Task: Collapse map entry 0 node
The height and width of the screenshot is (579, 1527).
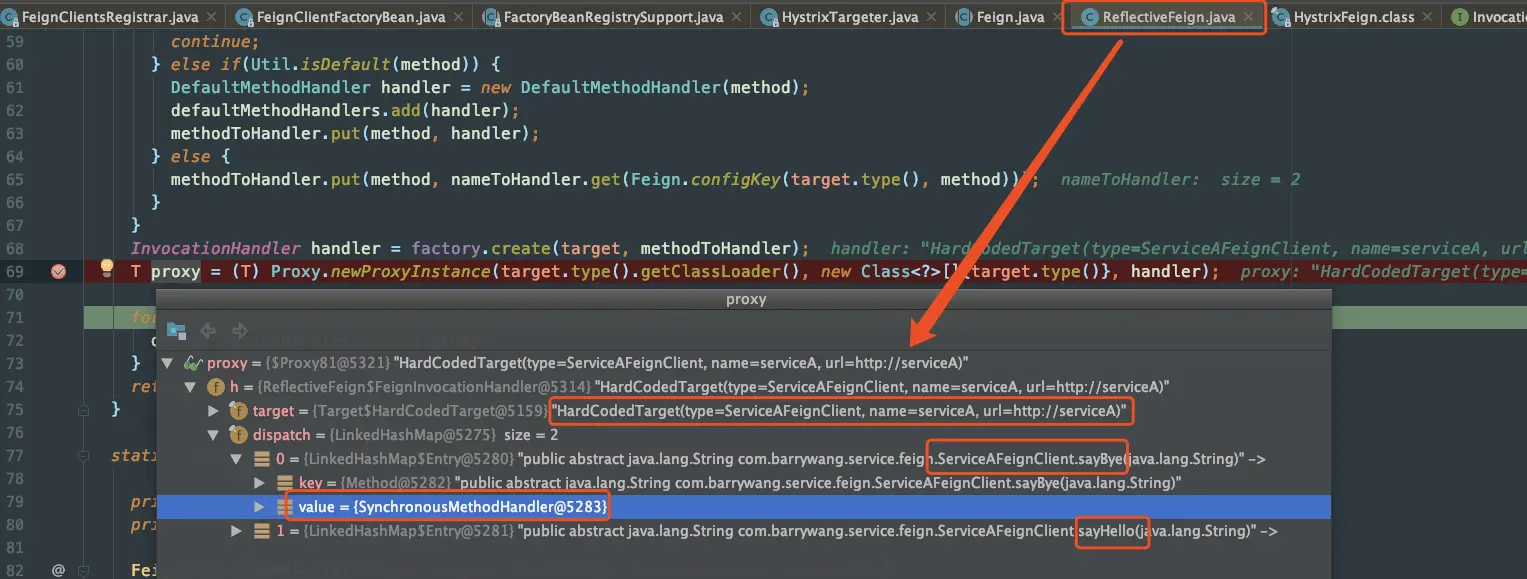Action: 235,459
